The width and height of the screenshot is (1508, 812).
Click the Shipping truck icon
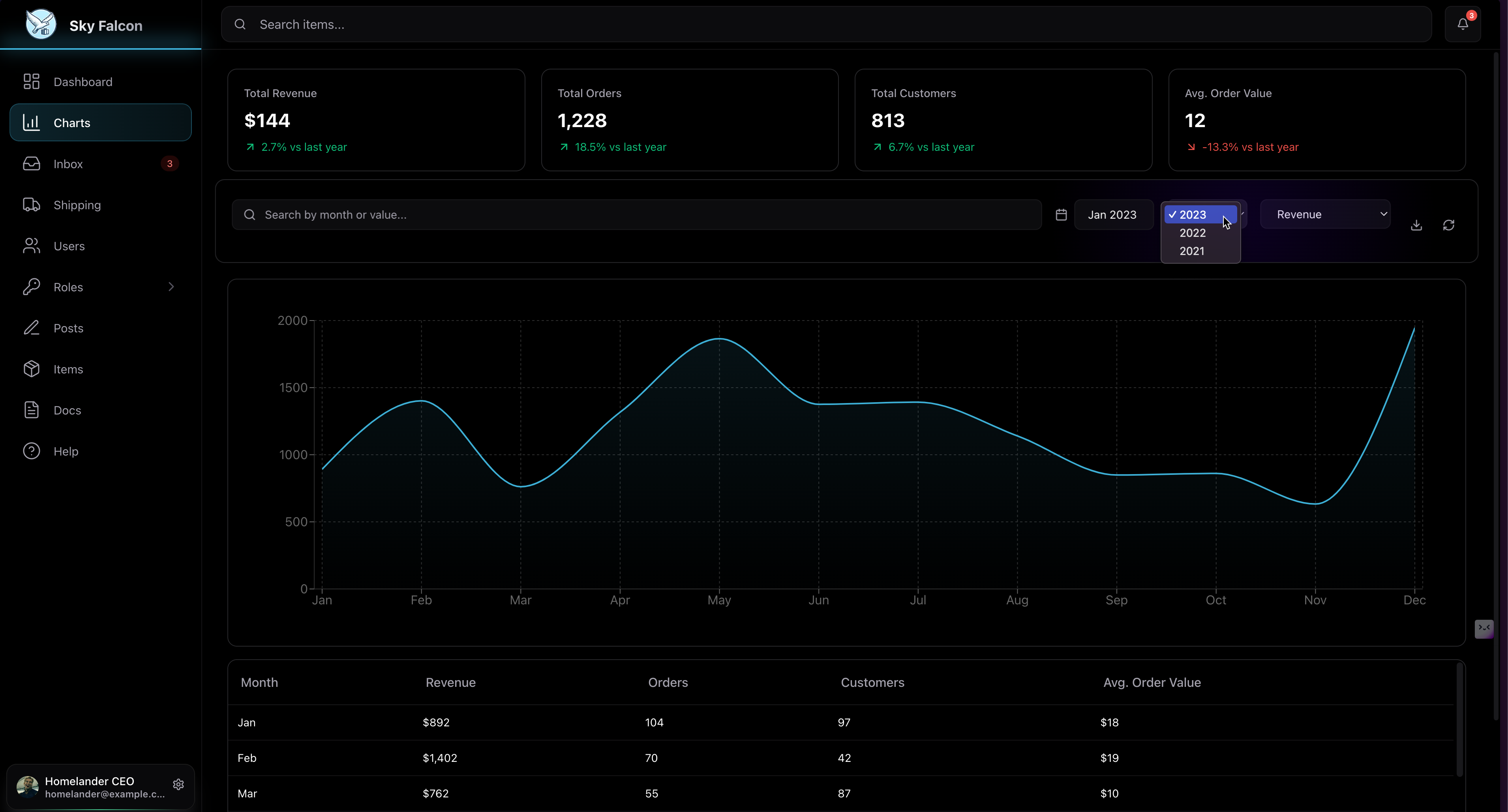click(x=31, y=204)
